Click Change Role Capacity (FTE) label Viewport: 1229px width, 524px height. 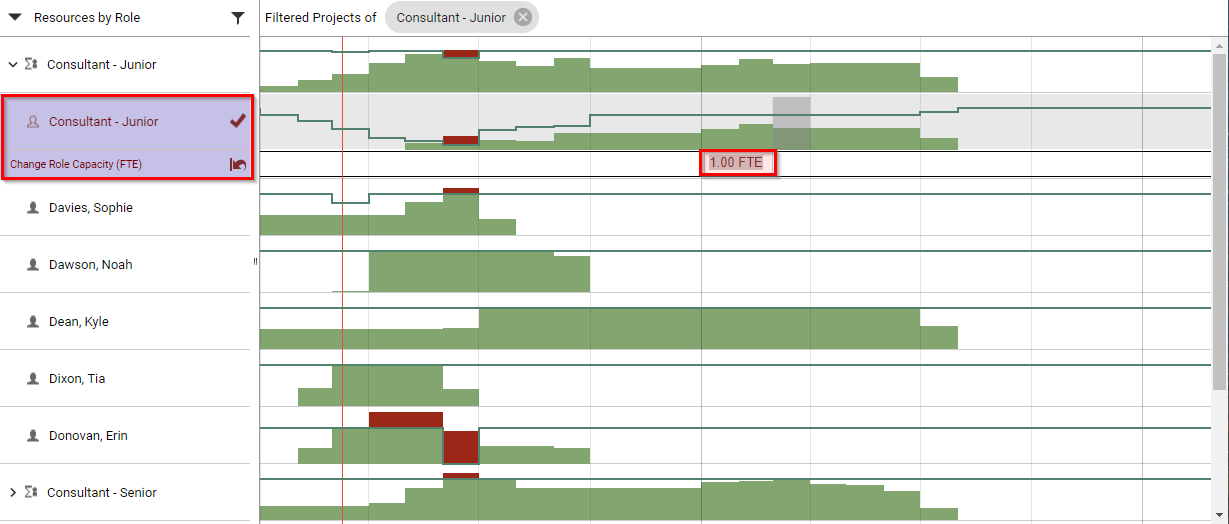76,164
